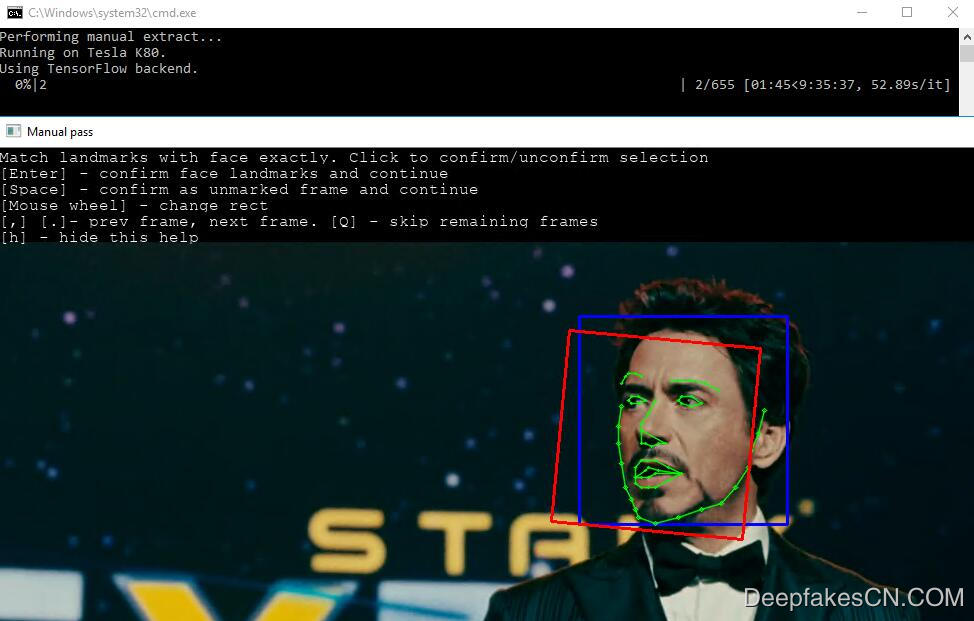
Task: Click 'Match landmarks with face exactly' help line
Action: pyautogui.click(x=354, y=157)
